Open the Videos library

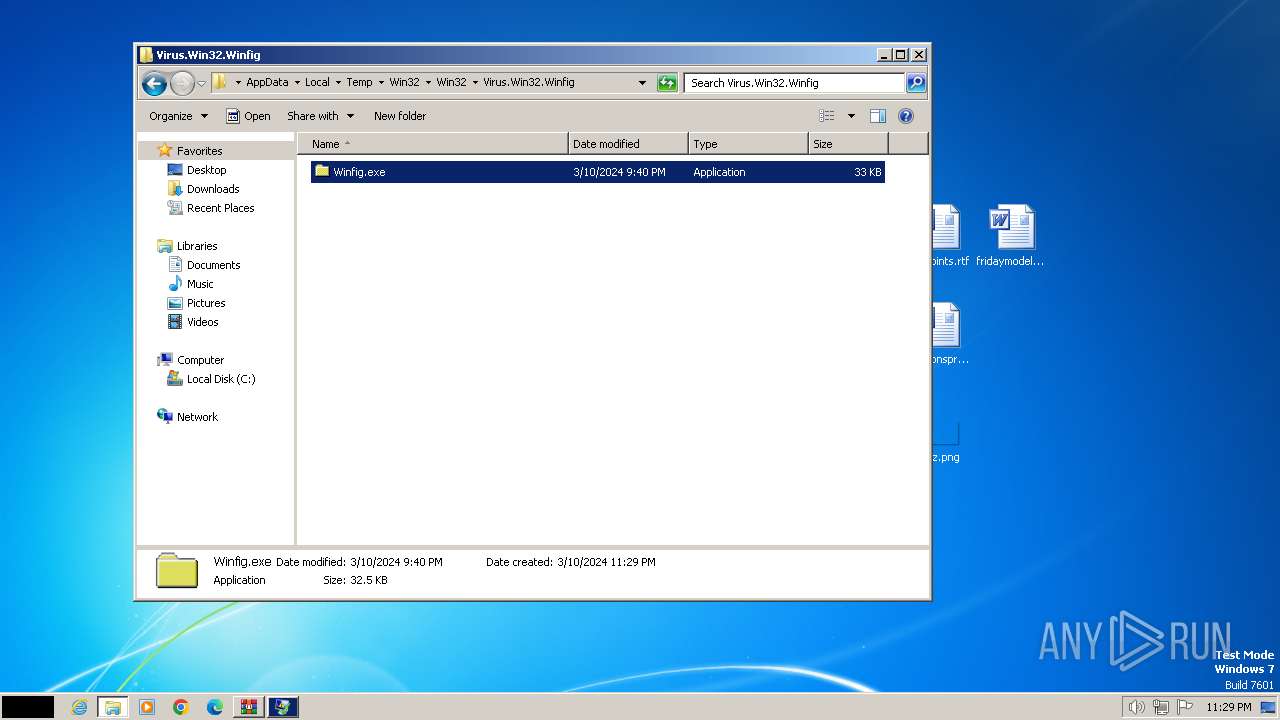pyautogui.click(x=202, y=322)
